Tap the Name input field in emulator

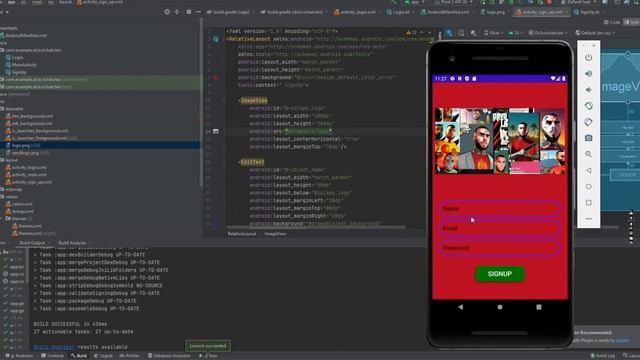[500, 209]
